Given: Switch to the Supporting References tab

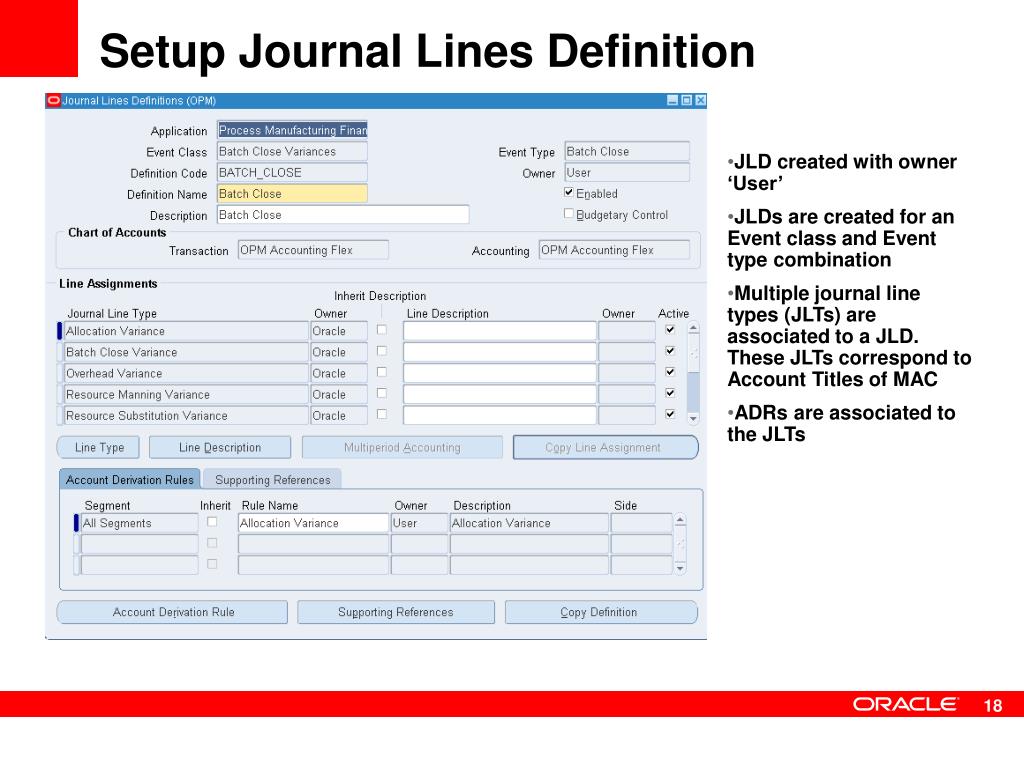Looking at the screenshot, I should [272, 479].
